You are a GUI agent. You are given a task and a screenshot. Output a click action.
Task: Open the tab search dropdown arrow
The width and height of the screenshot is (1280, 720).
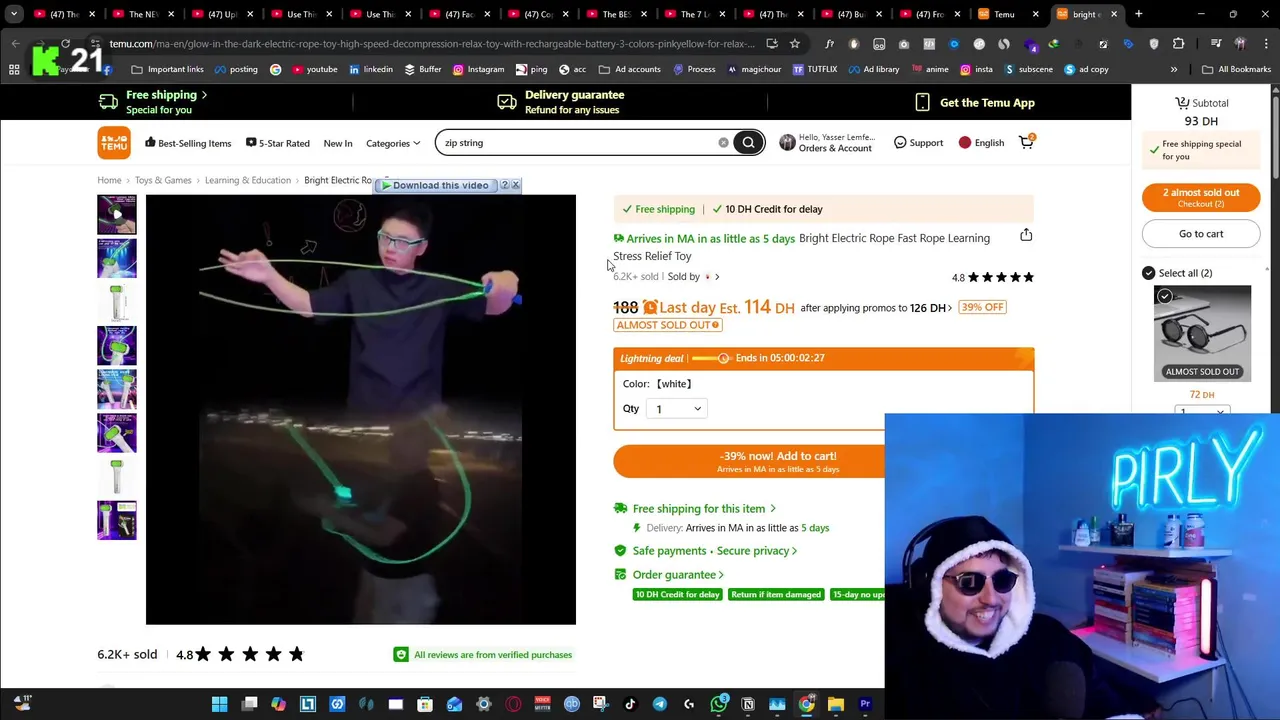[14, 14]
